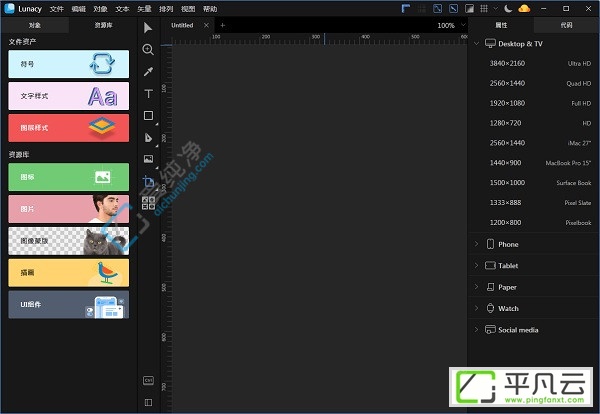Switch to the 对象 panel tab
The image size is (600, 414).
(x=34, y=25)
